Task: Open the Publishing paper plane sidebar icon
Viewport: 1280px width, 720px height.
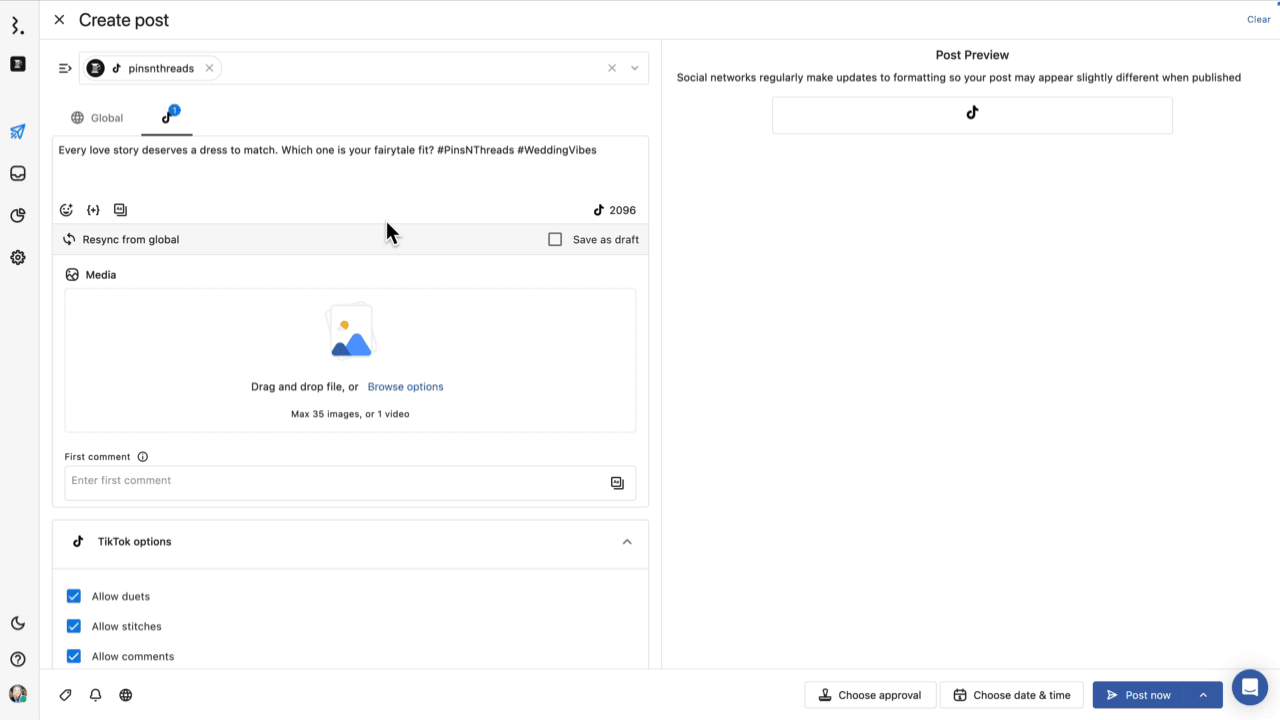Action: [18, 132]
